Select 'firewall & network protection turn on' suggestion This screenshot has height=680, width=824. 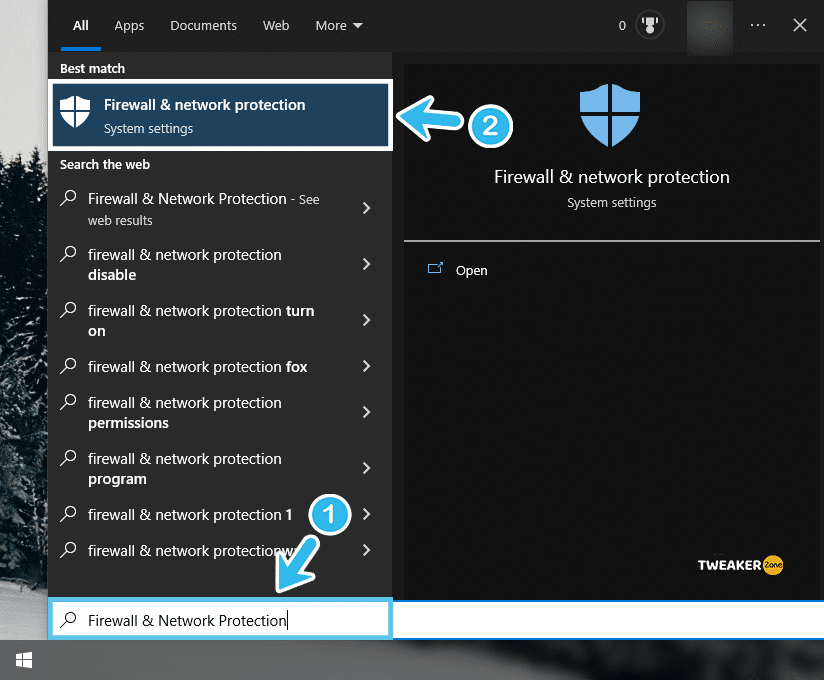coord(201,321)
